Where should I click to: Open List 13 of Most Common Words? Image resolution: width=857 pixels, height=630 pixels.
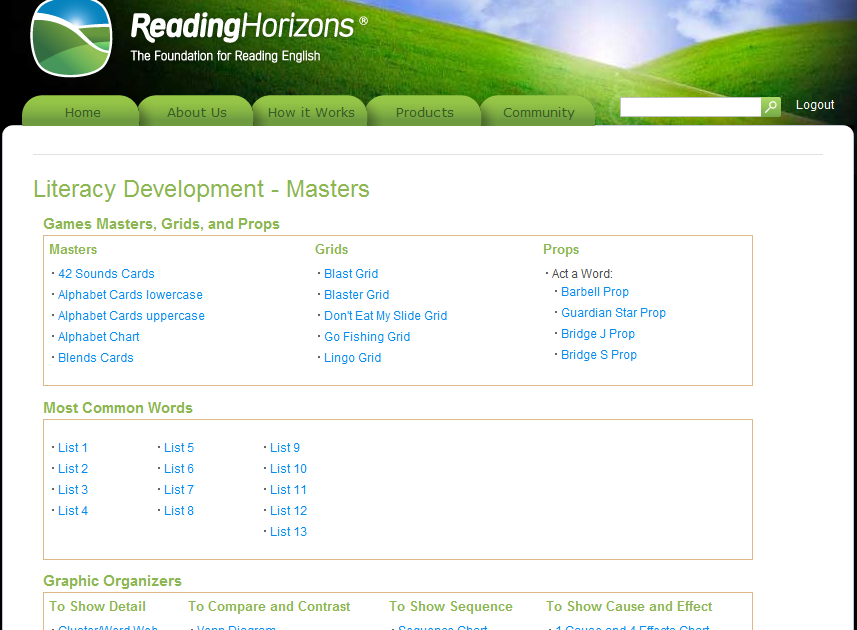pos(288,531)
